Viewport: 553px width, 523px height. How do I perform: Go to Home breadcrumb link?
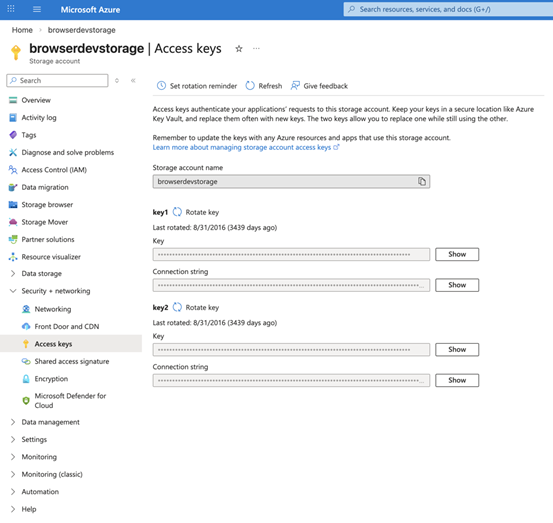pos(22,30)
